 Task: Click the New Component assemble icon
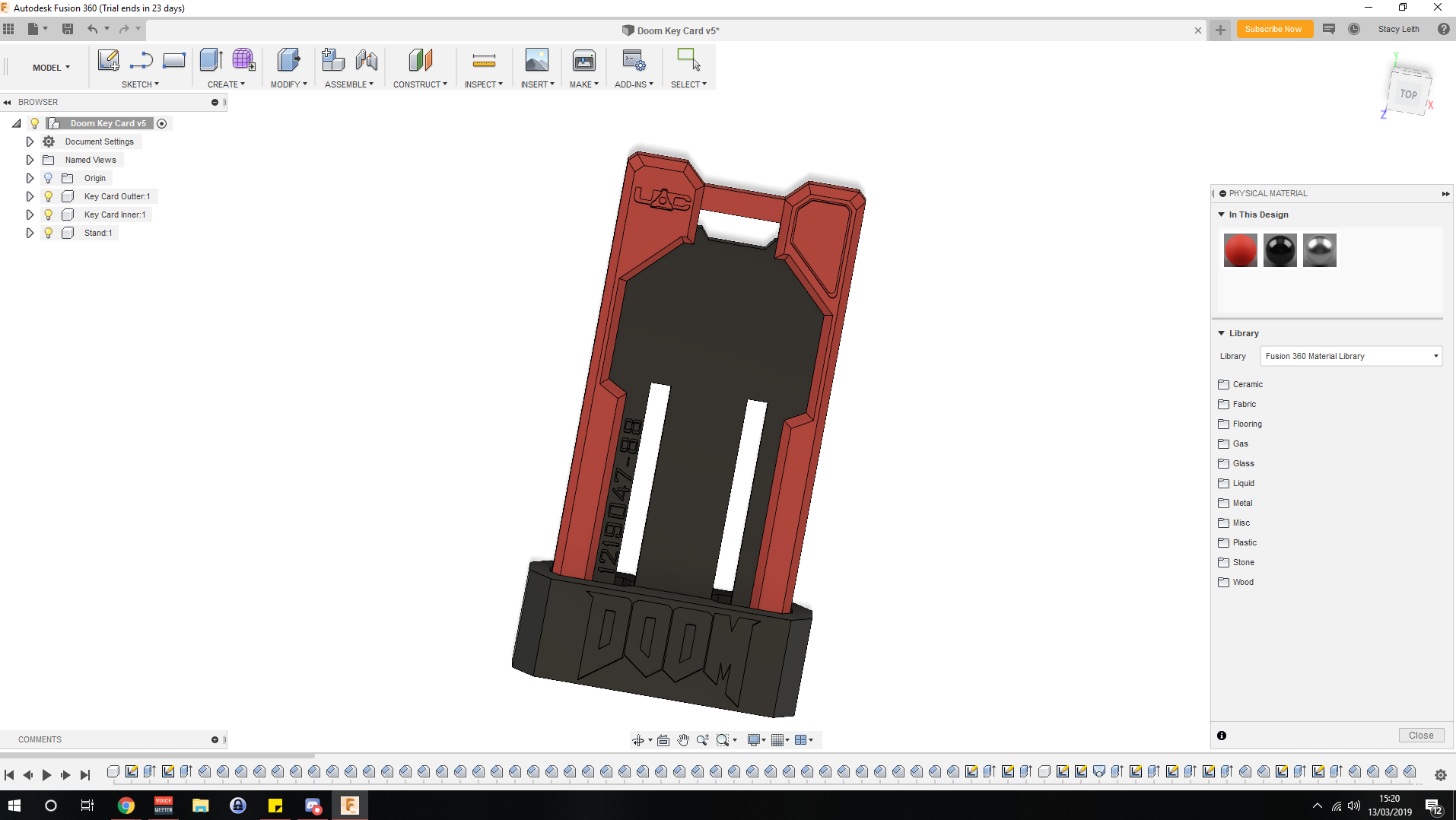coord(333,60)
